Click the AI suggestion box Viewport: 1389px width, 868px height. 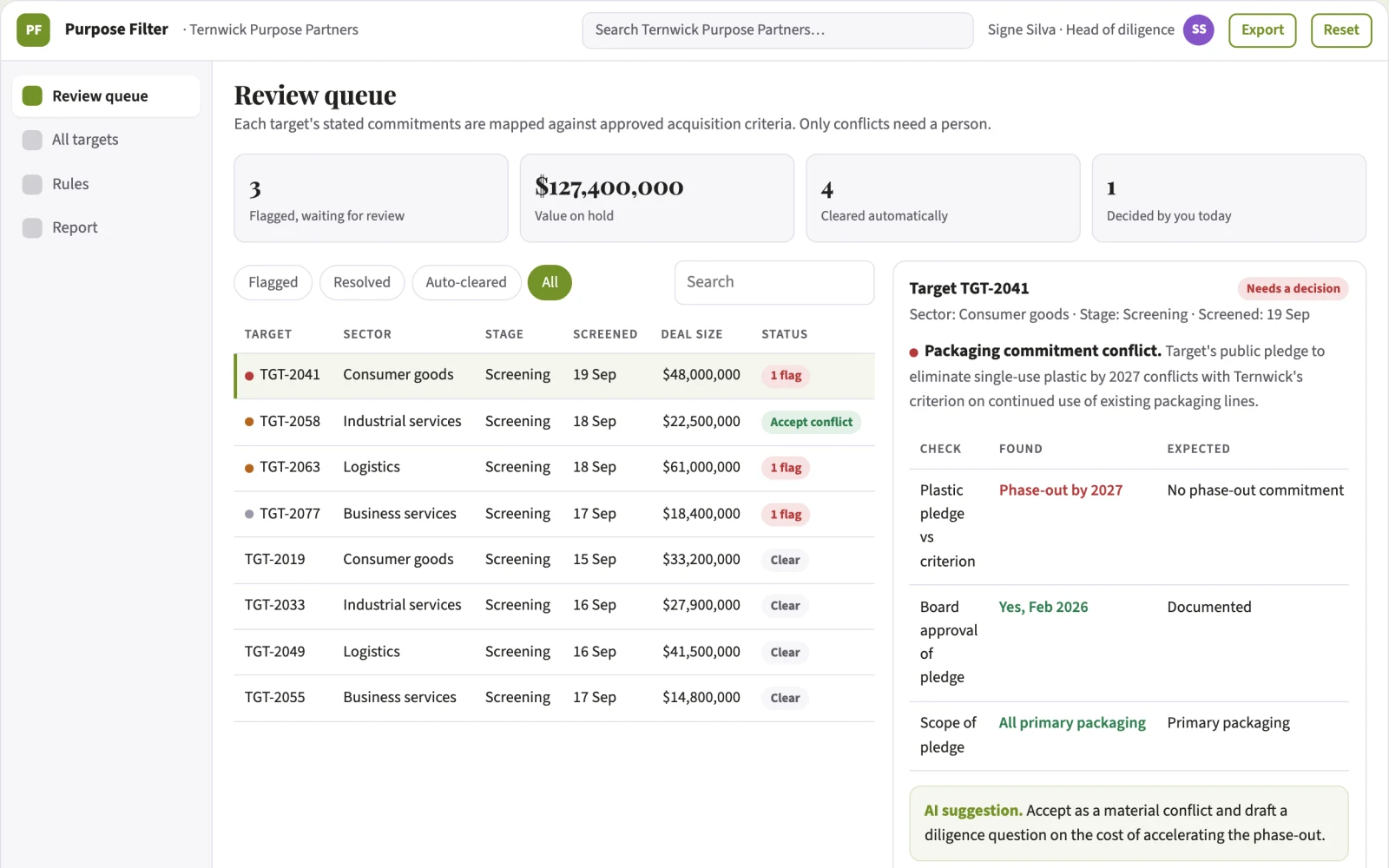click(1129, 823)
